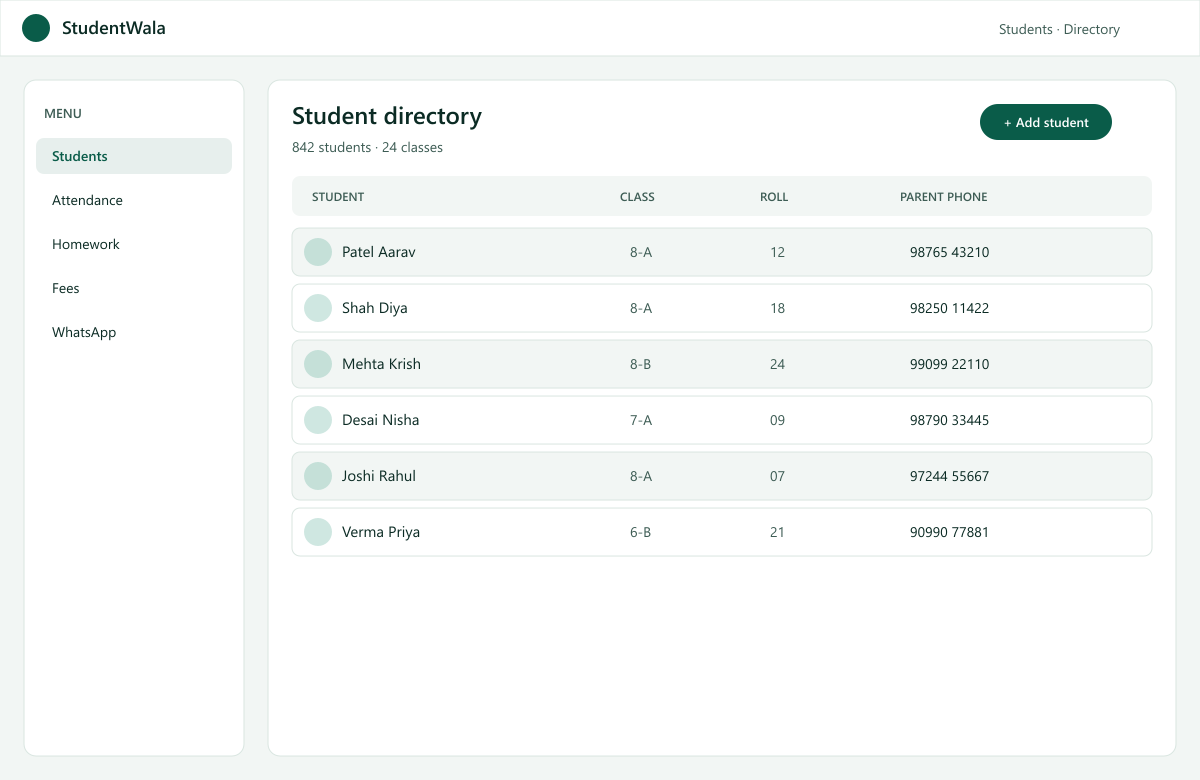Select the name Patel Aarav
This screenshot has height=780, width=1200.
(x=379, y=252)
